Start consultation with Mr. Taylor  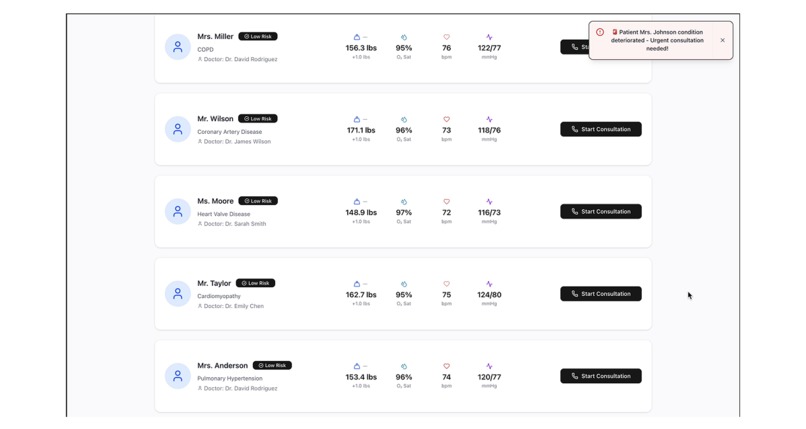click(x=600, y=294)
